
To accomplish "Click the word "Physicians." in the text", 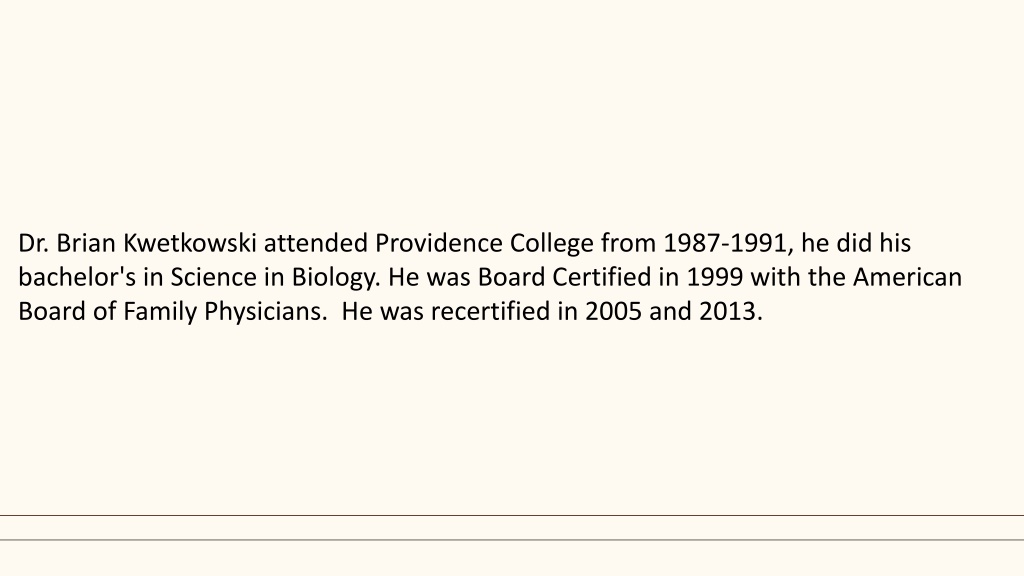I will (x=265, y=313).
